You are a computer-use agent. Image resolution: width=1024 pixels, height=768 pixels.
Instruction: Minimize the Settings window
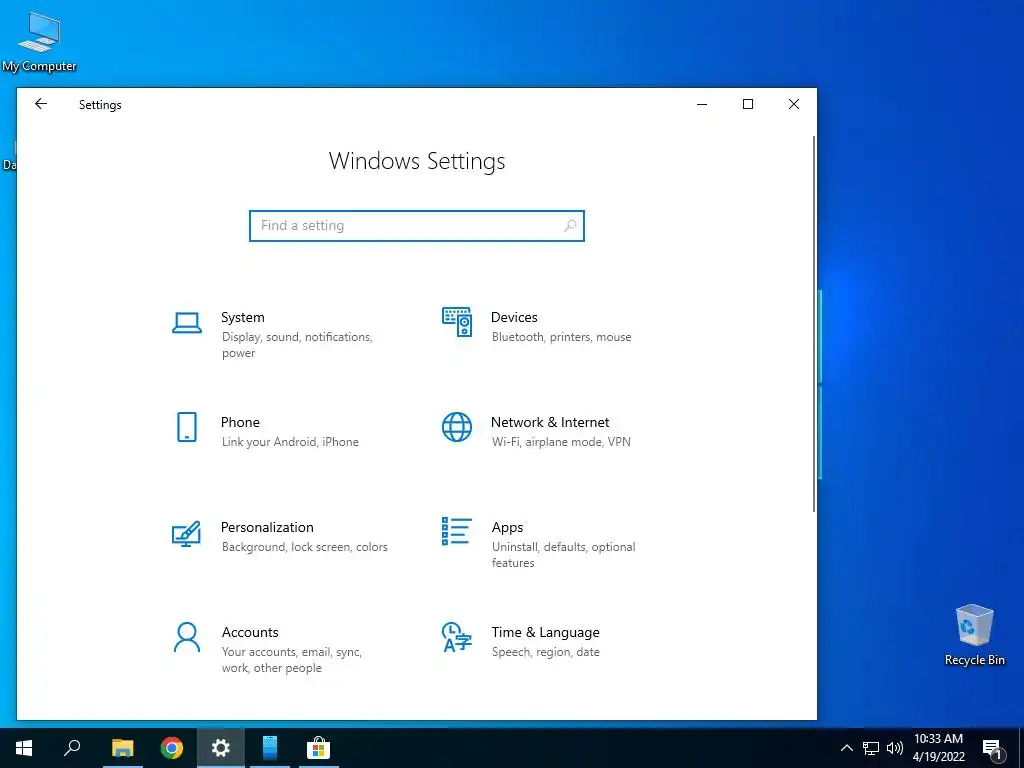702,104
